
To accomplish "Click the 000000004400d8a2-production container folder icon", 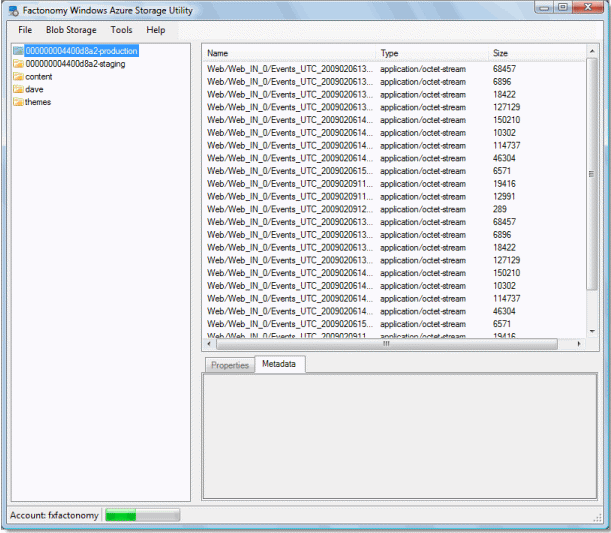I will [18, 51].
